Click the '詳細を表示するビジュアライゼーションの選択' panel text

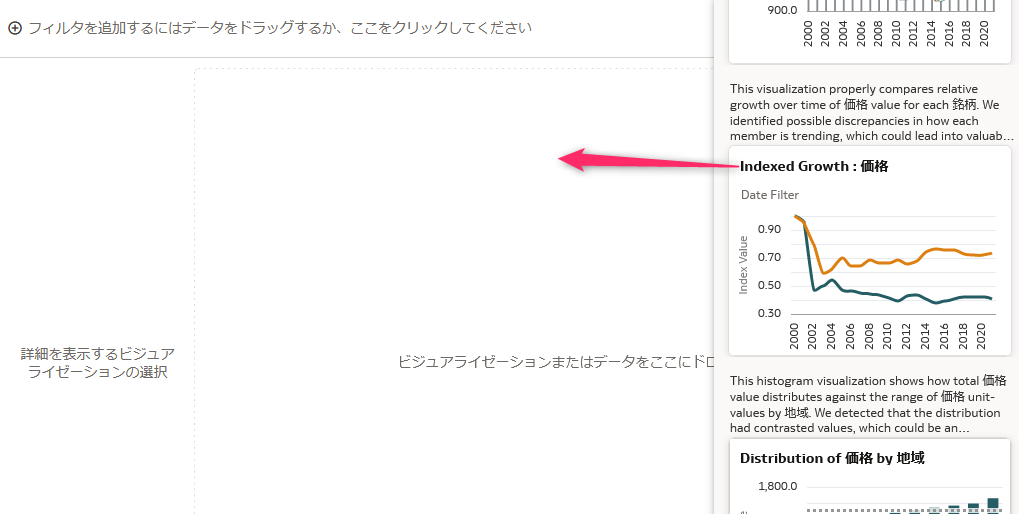coord(97,363)
